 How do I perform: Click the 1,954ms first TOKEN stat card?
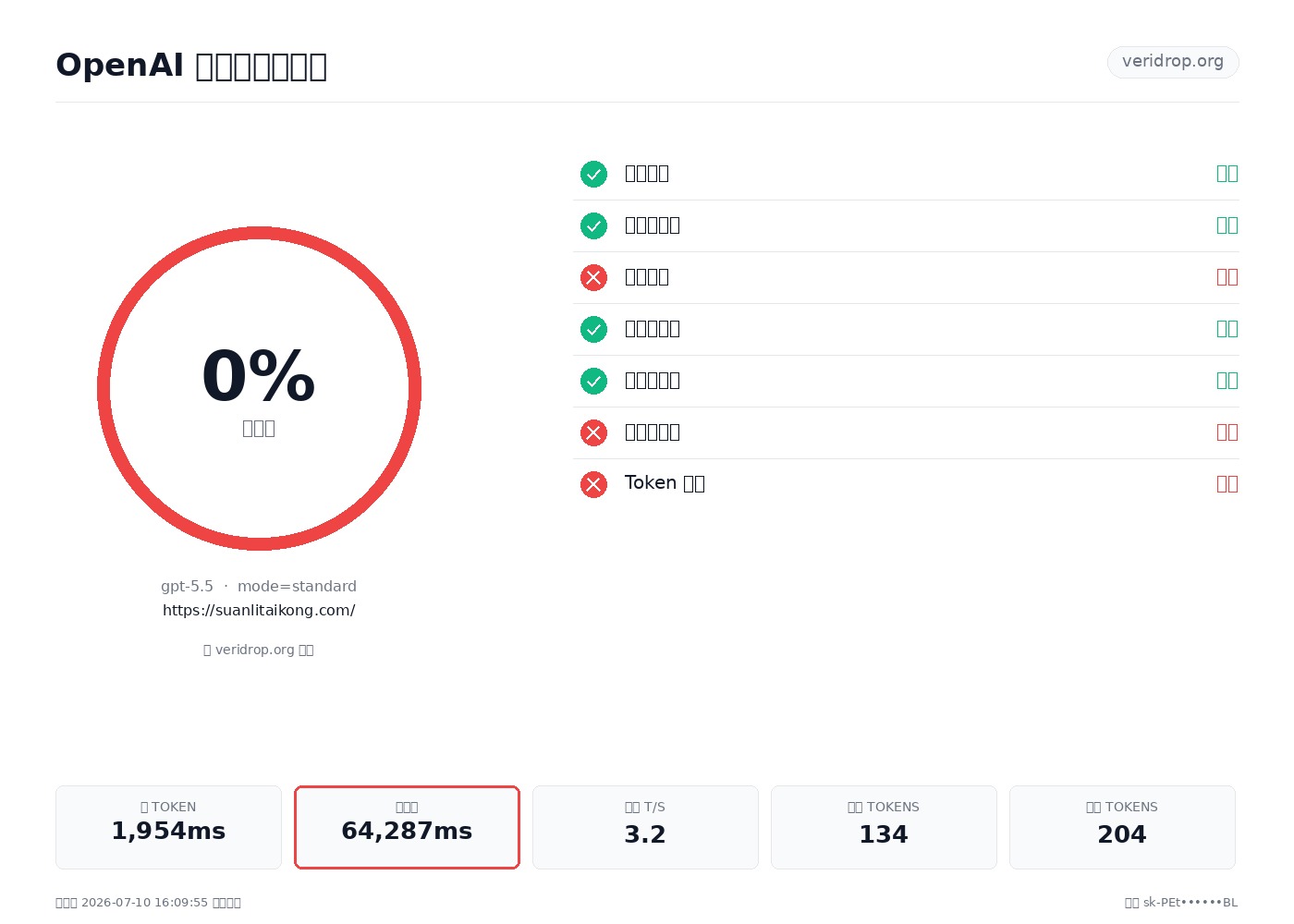168,827
